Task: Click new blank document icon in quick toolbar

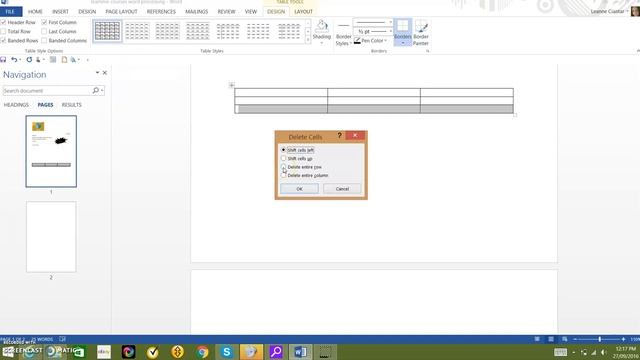Action: 64,60
